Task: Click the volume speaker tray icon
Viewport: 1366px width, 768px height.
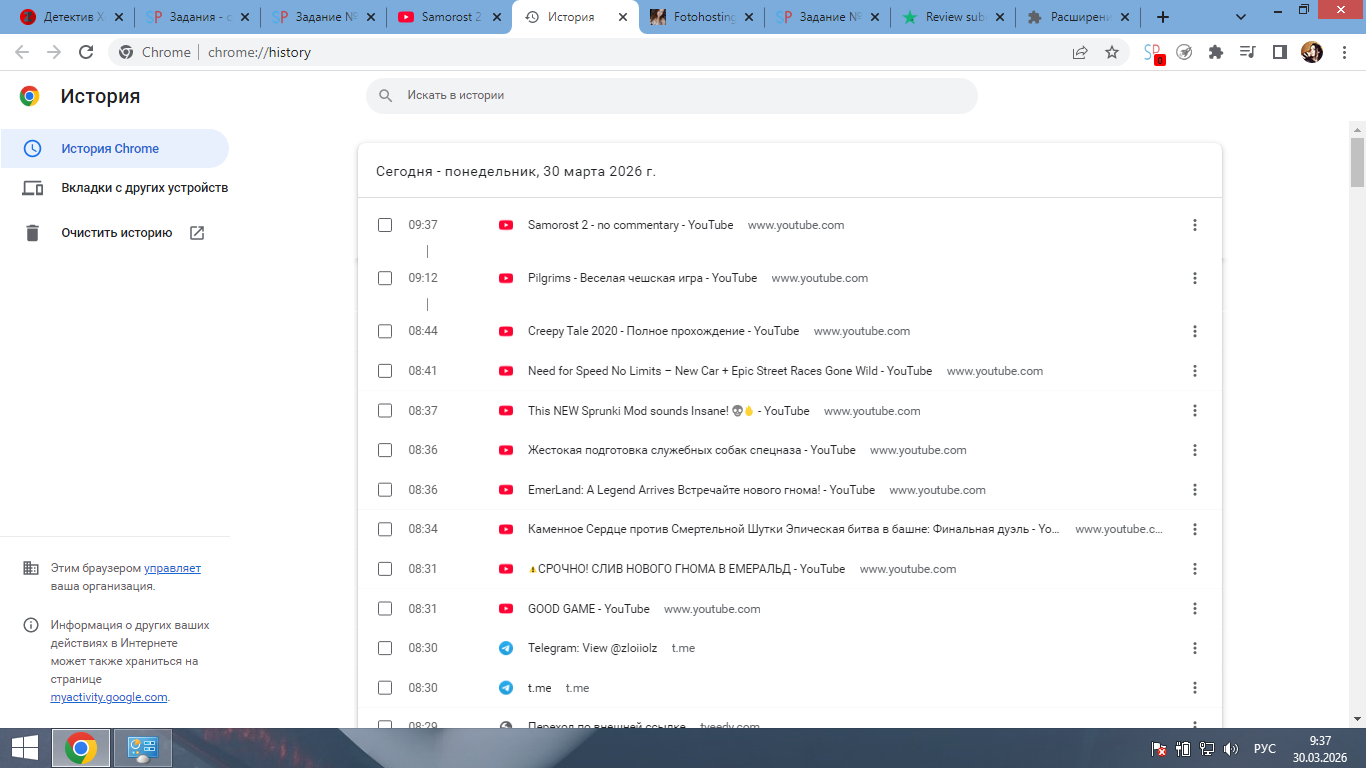Action: pos(1231,749)
